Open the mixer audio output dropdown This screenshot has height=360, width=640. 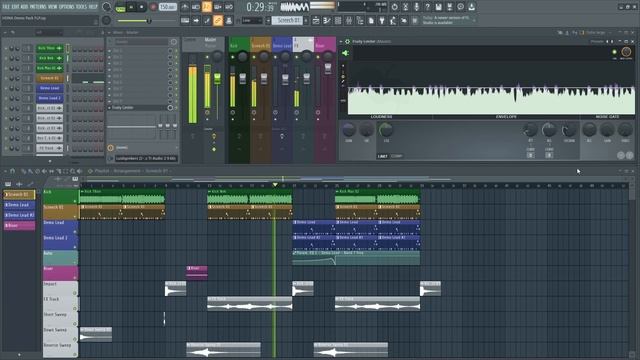tap(146, 158)
